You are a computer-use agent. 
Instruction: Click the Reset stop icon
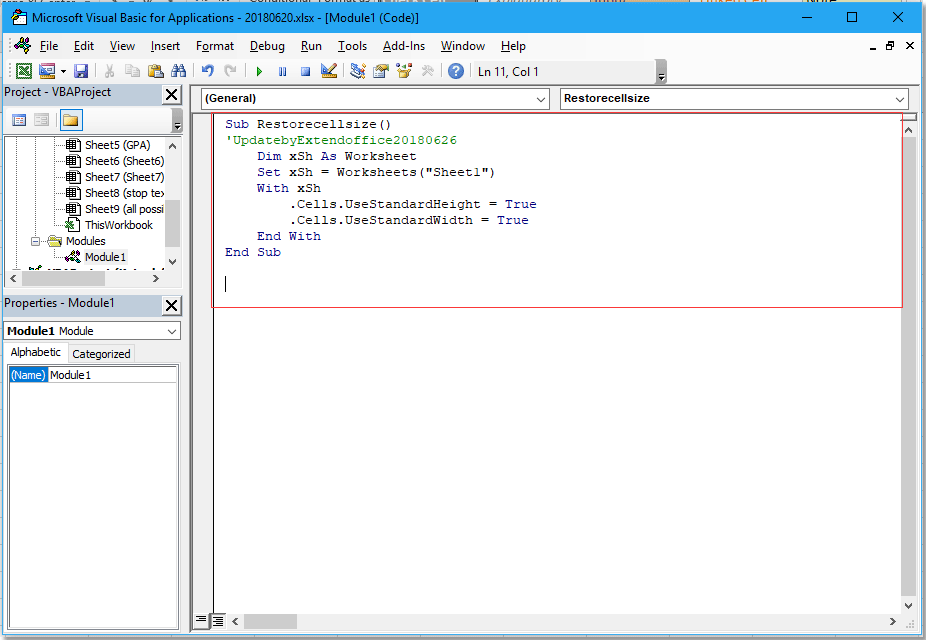point(305,71)
